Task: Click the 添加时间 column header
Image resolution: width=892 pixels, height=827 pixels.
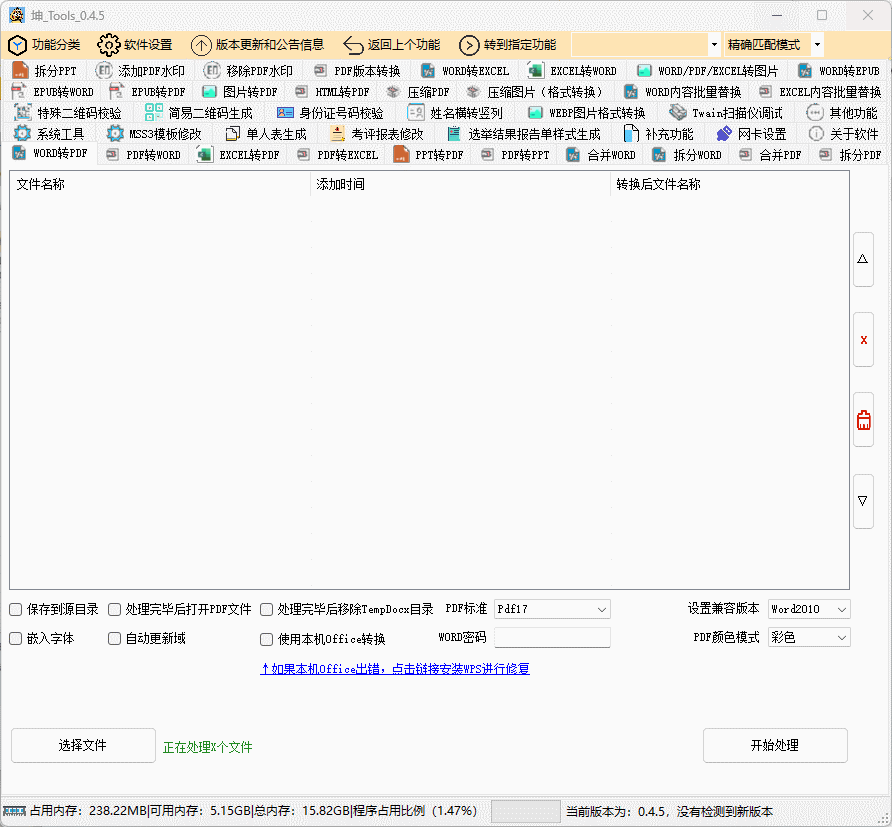Action: tap(460, 184)
